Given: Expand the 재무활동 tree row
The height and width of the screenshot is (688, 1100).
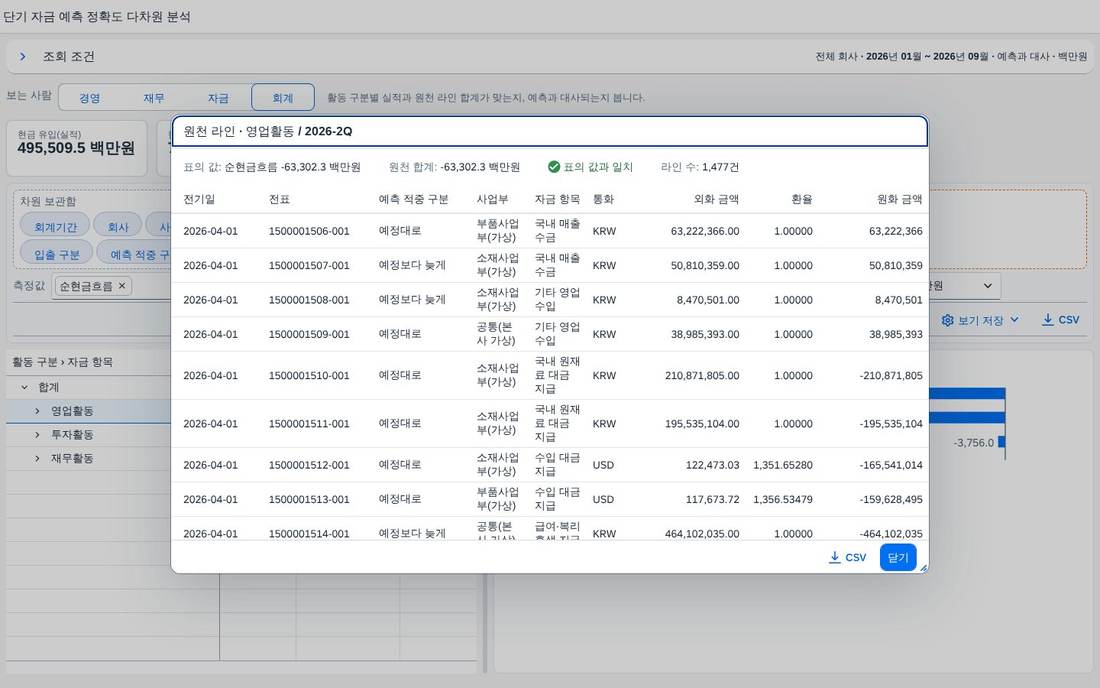Looking at the screenshot, I should (x=37, y=459).
